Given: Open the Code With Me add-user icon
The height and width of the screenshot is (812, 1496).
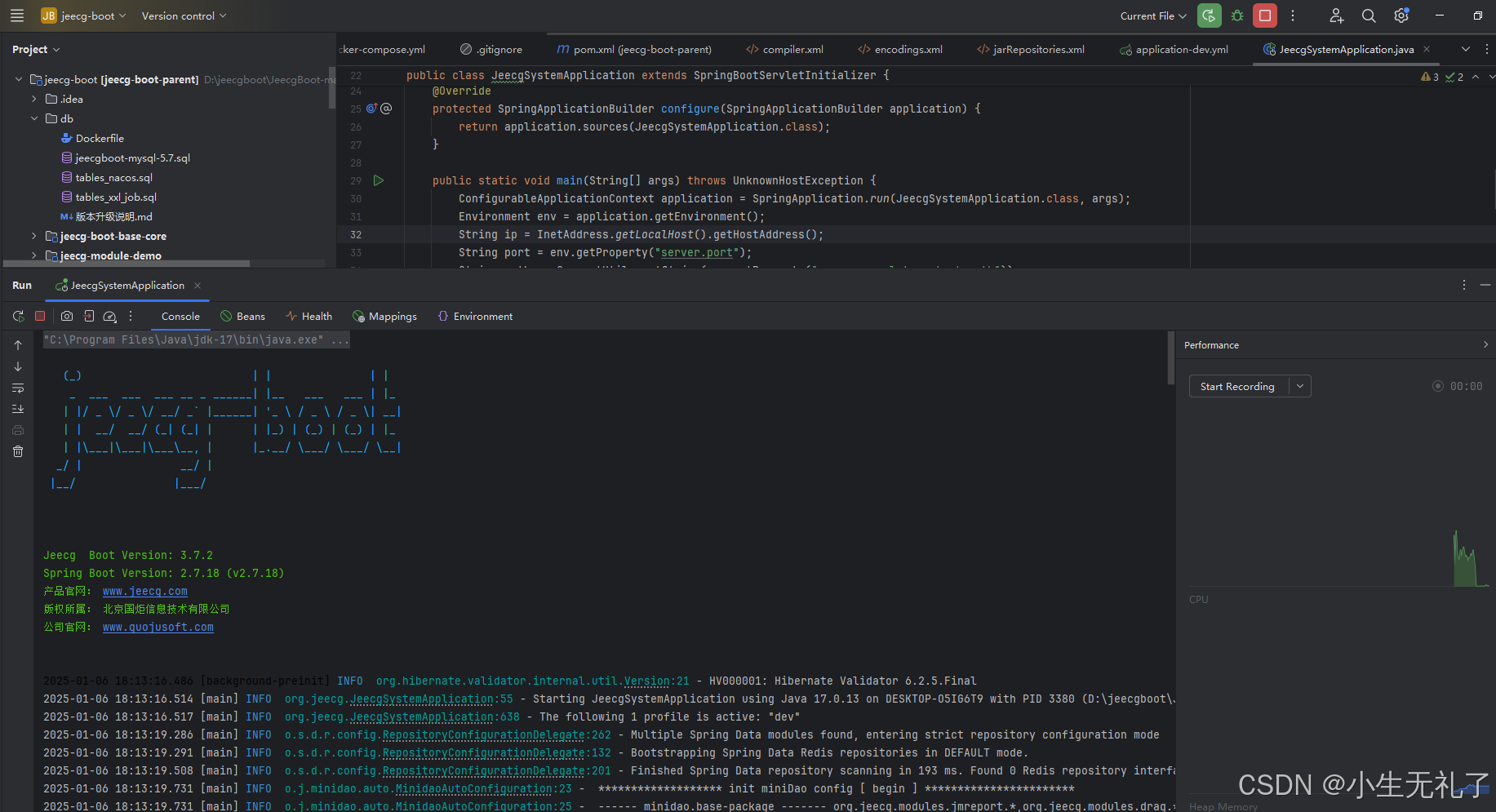Looking at the screenshot, I should [x=1336, y=16].
